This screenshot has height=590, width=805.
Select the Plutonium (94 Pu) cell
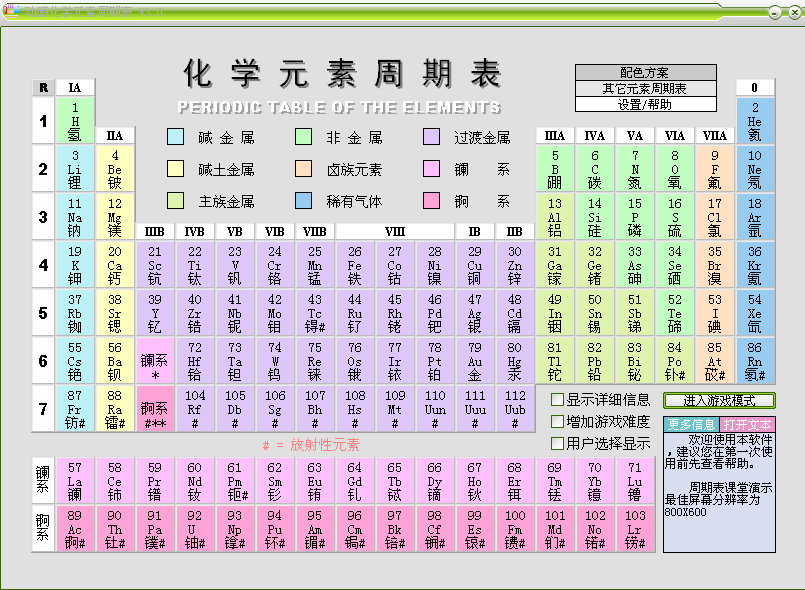tap(275, 529)
